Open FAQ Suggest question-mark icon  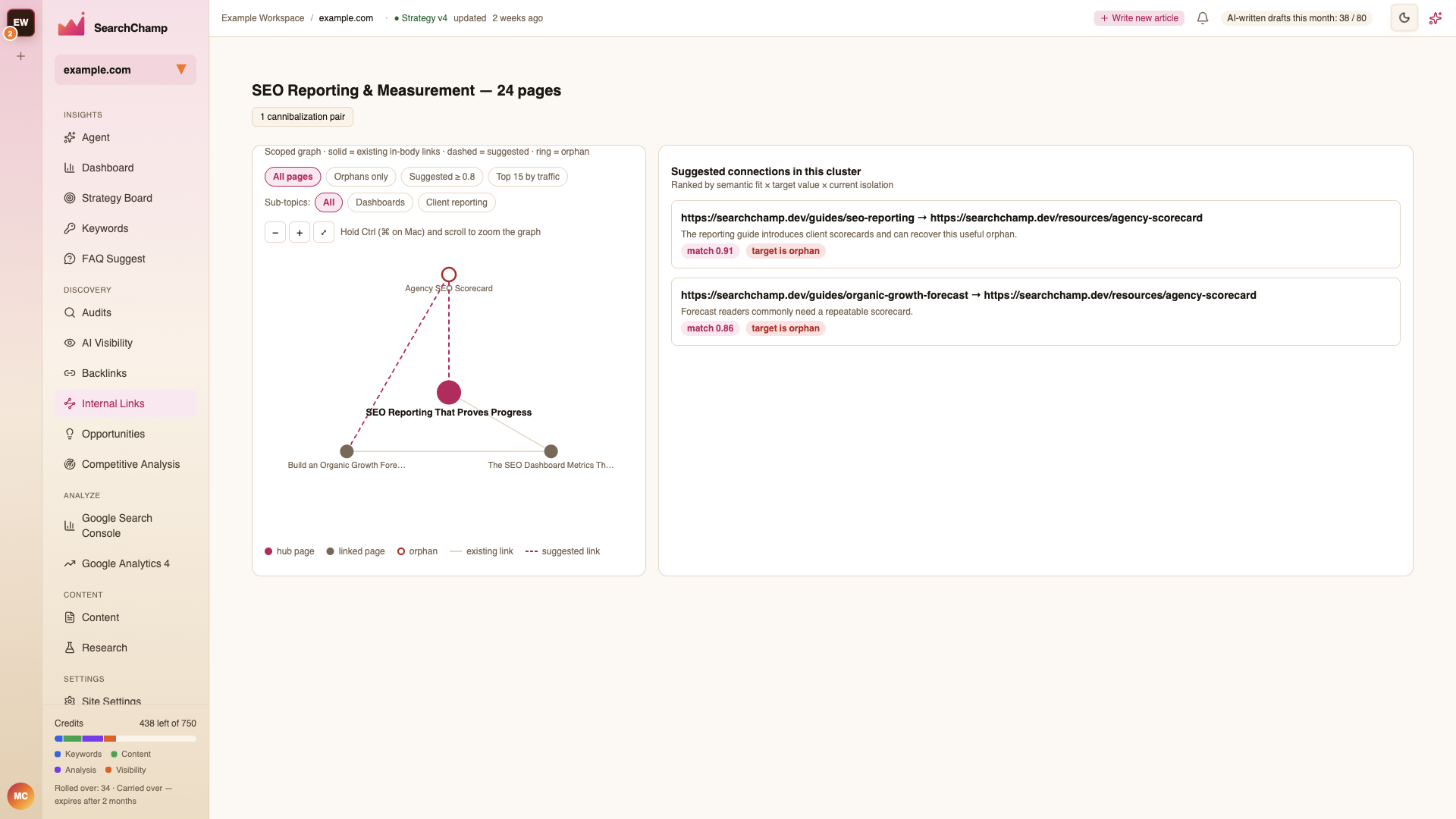click(70, 259)
